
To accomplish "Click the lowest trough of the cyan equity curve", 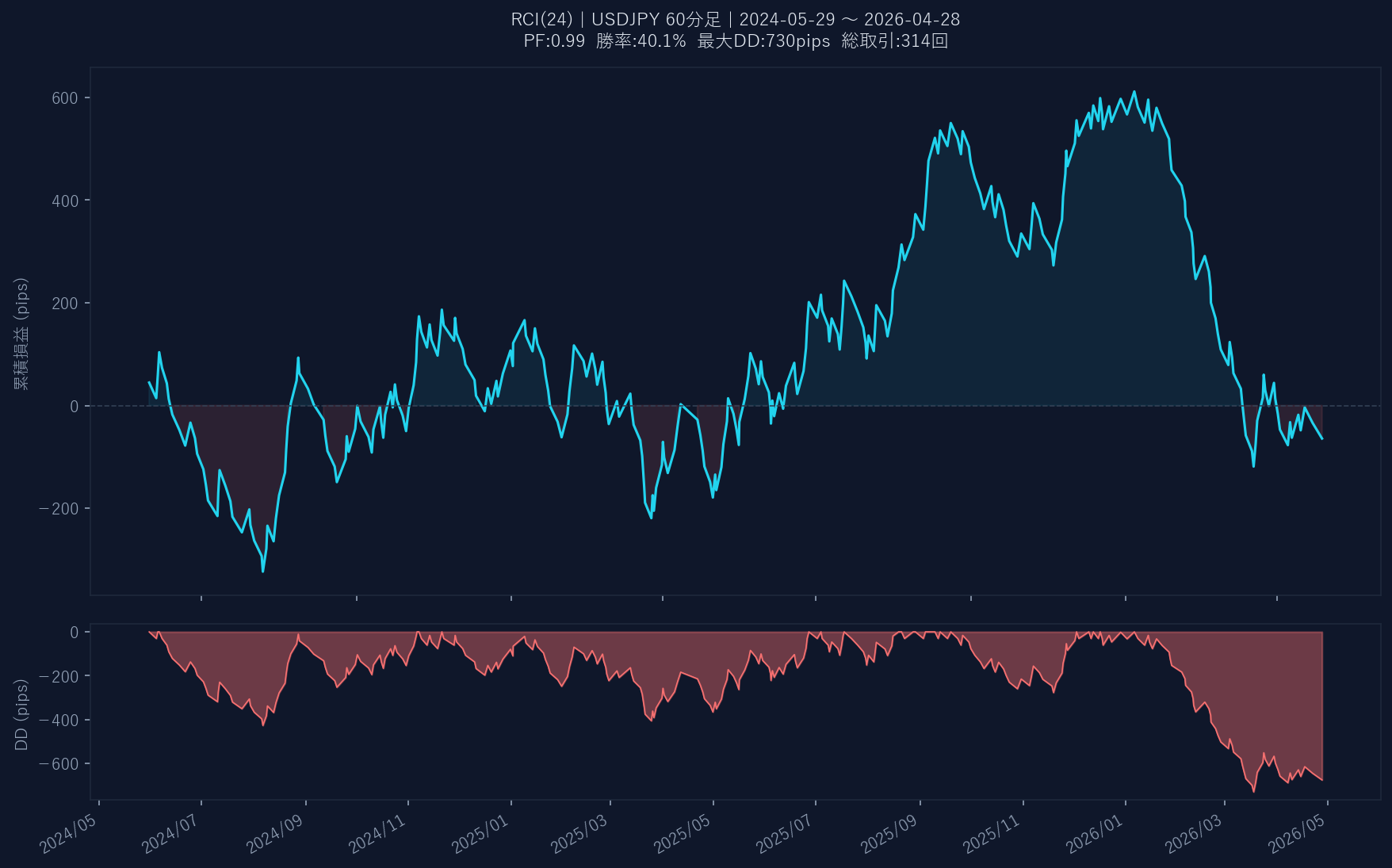I will tap(263, 571).
